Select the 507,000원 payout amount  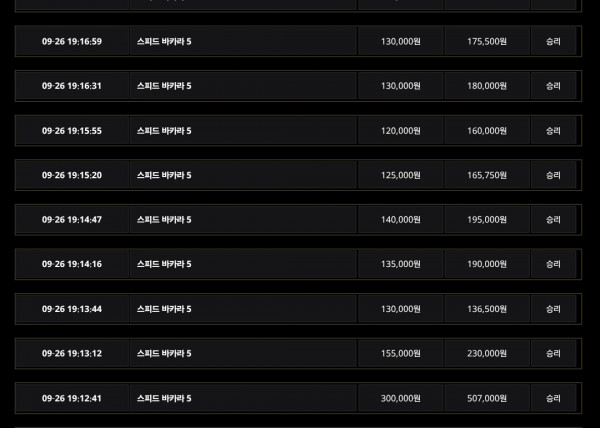pyautogui.click(x=489, y=398)
